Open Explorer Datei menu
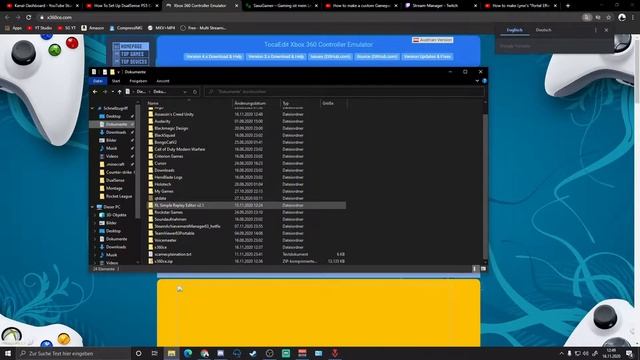Image resolution: width=640 pixels, height=360 pixels. 98,81
